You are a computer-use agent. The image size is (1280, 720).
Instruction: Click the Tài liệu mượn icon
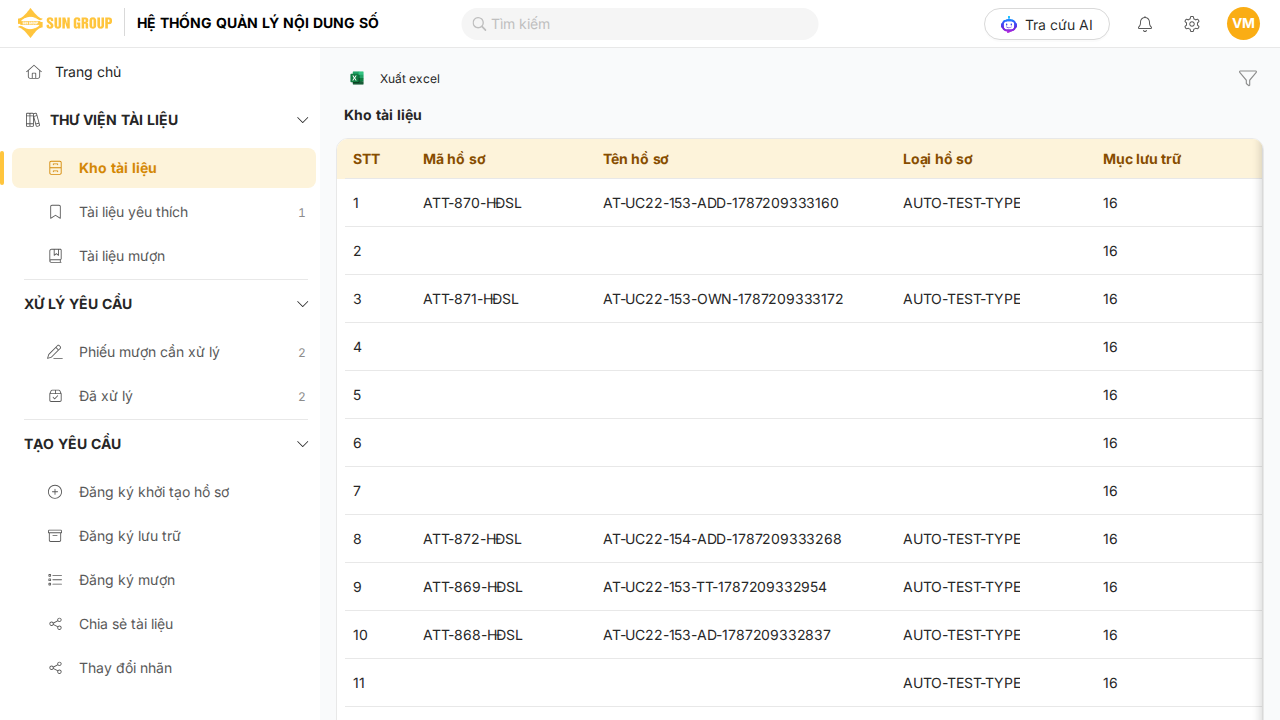pos(56,256)
